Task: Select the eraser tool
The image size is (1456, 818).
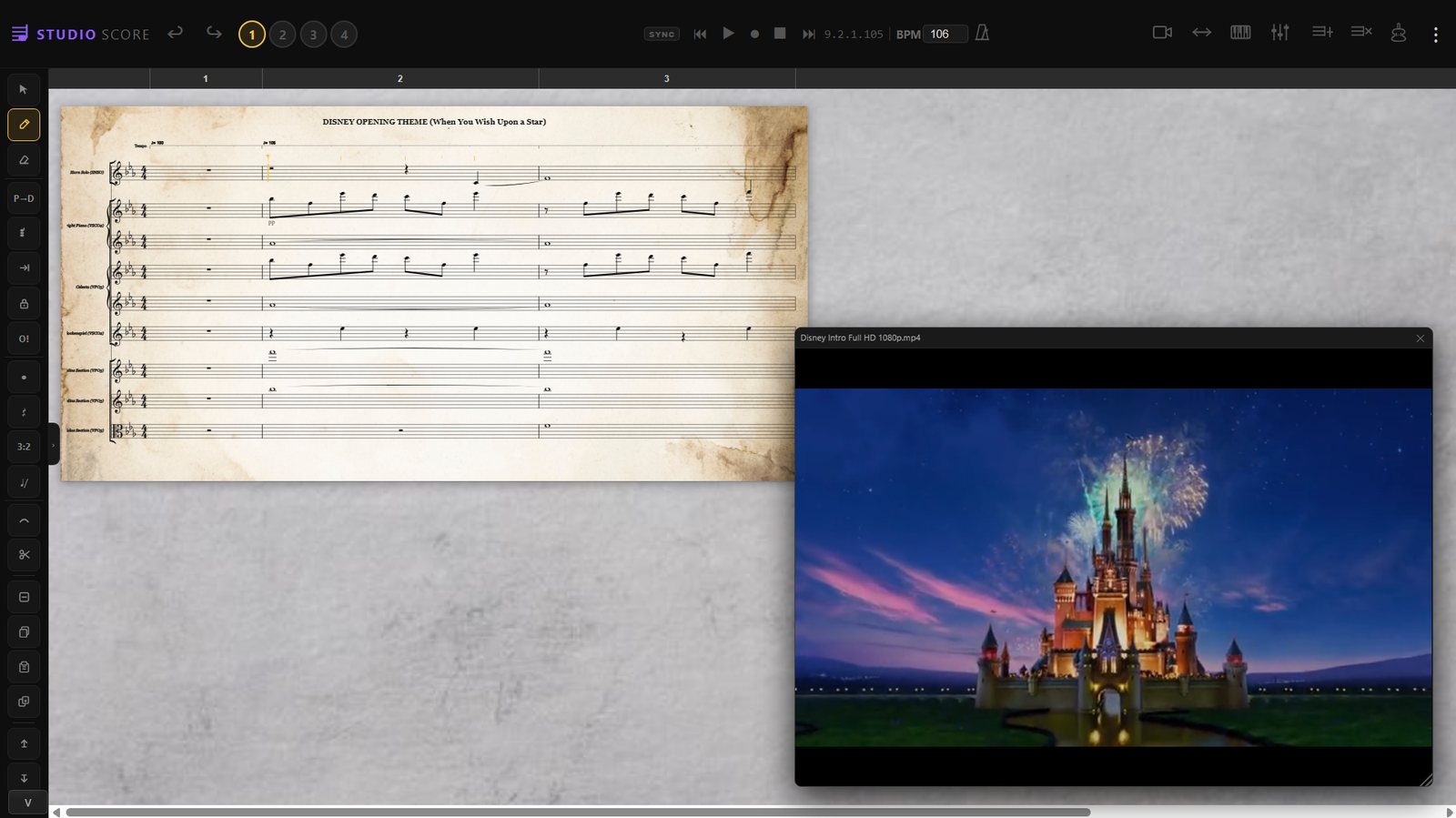Action: tap(24, 160)
